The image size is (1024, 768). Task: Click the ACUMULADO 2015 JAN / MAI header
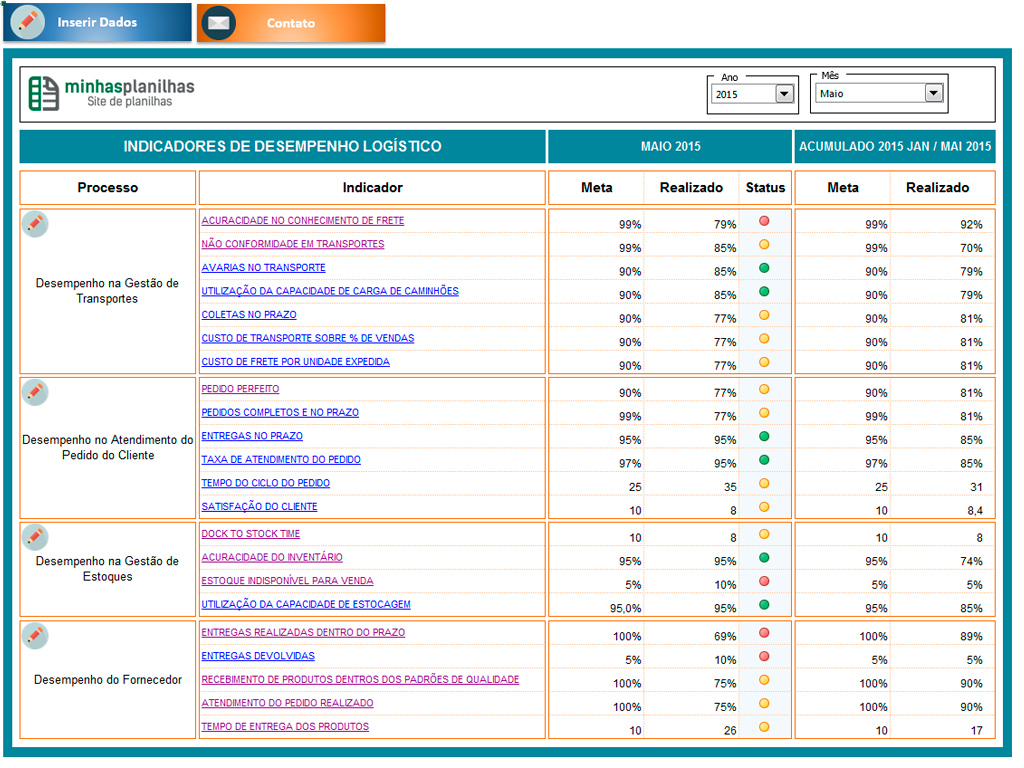tap(895, 146)
